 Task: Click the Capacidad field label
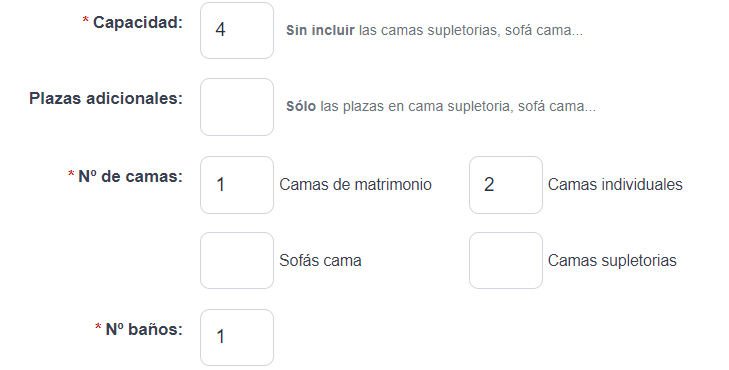[x=138, y=22]
